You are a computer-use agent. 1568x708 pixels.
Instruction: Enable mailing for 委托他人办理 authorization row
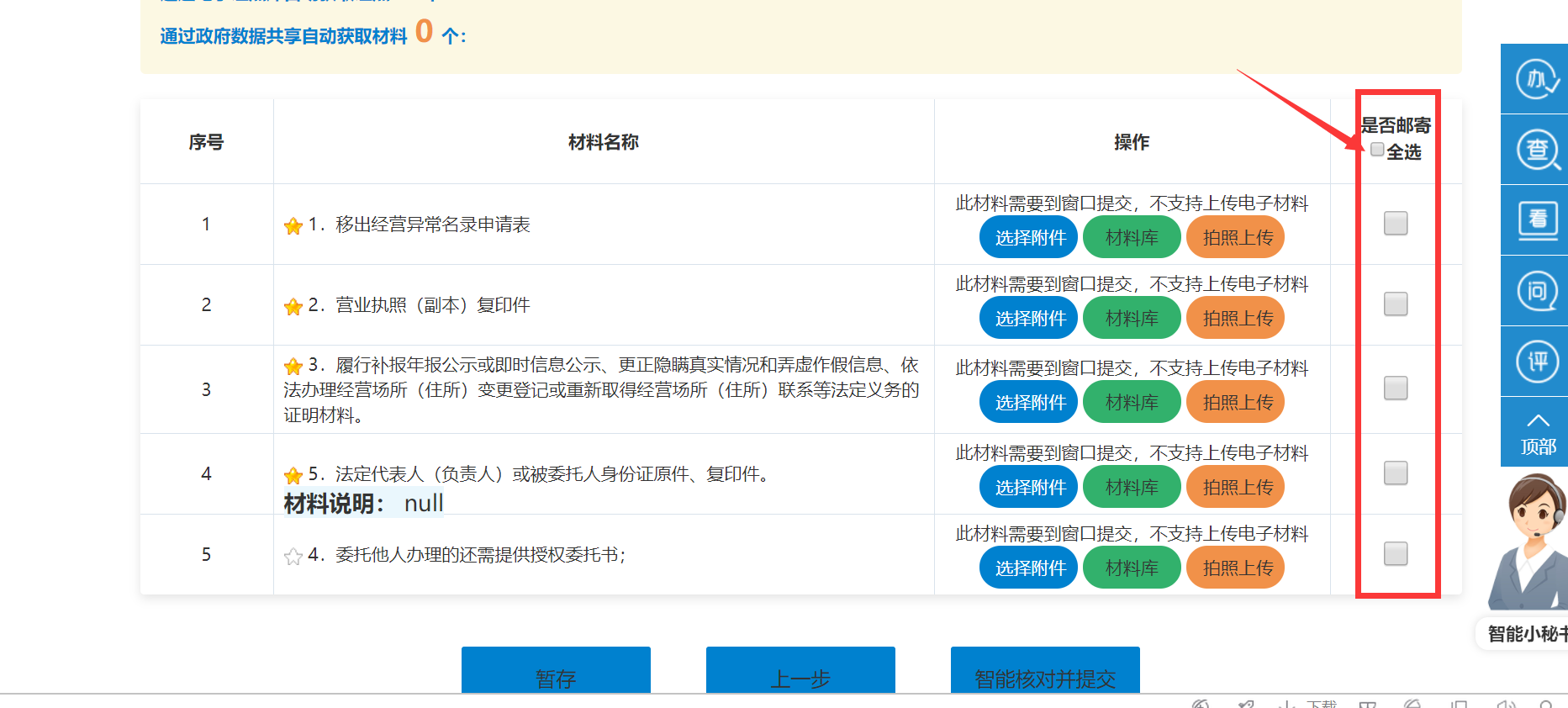tap(1395, 553)
